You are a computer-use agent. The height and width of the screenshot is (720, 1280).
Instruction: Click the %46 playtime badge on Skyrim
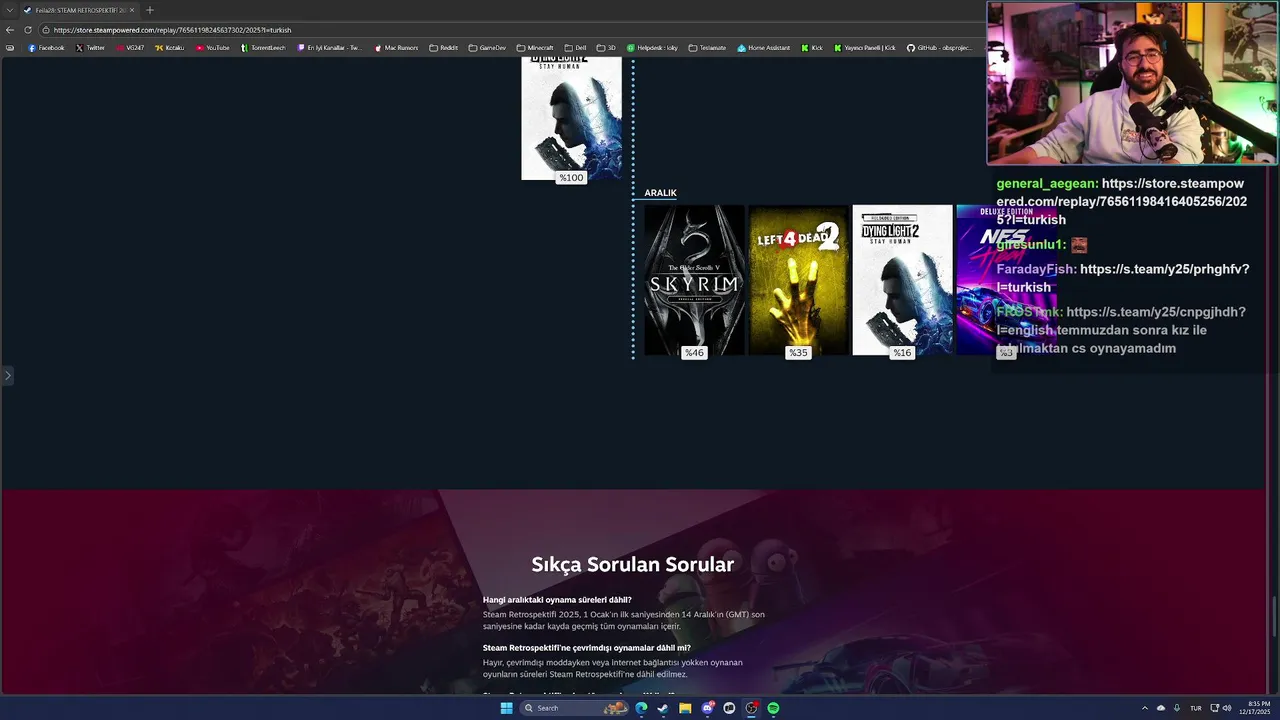point(694,352)
